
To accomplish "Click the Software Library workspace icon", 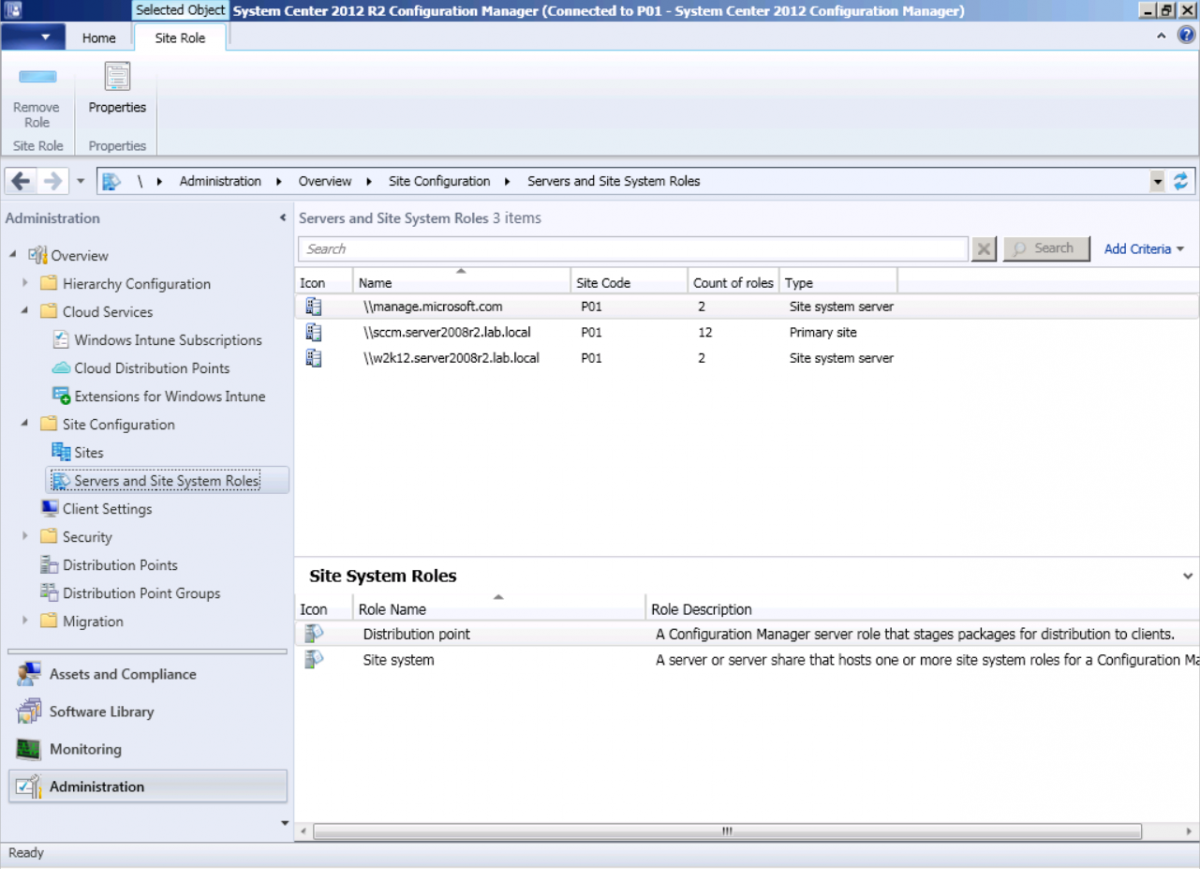I will coord(28,712).
